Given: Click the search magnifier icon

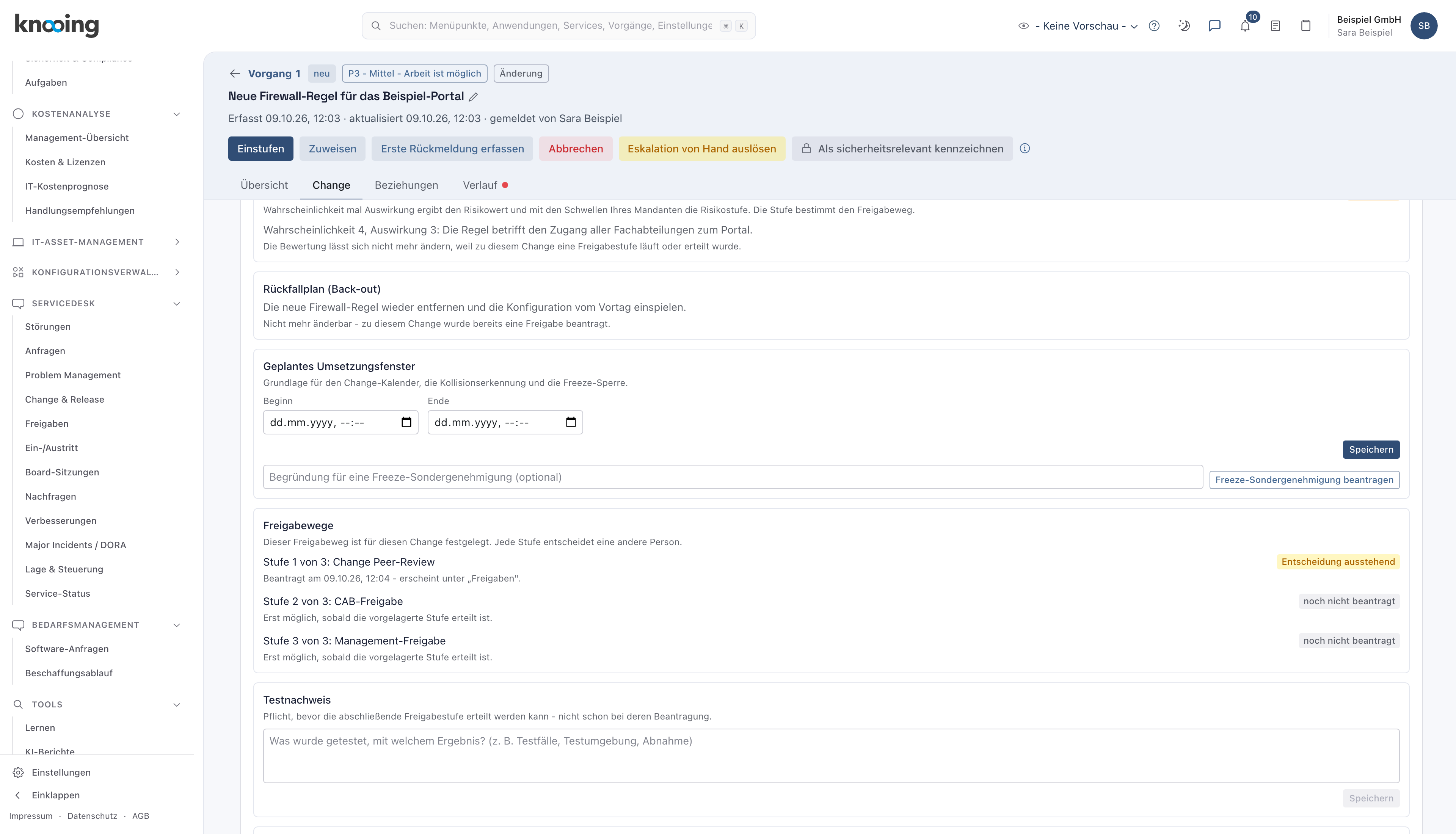Looking at the screenshot, I should [x=376, y=26].
